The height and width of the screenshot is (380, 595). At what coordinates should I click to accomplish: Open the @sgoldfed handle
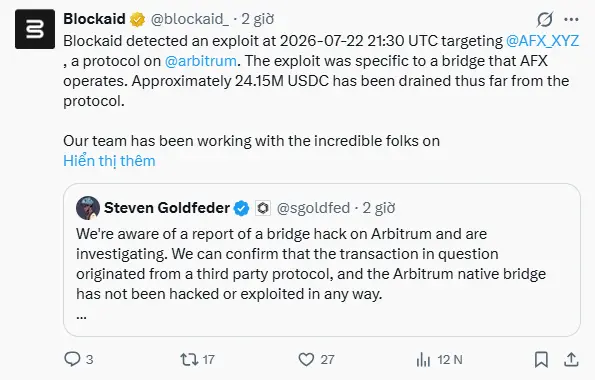coord(313,208)
